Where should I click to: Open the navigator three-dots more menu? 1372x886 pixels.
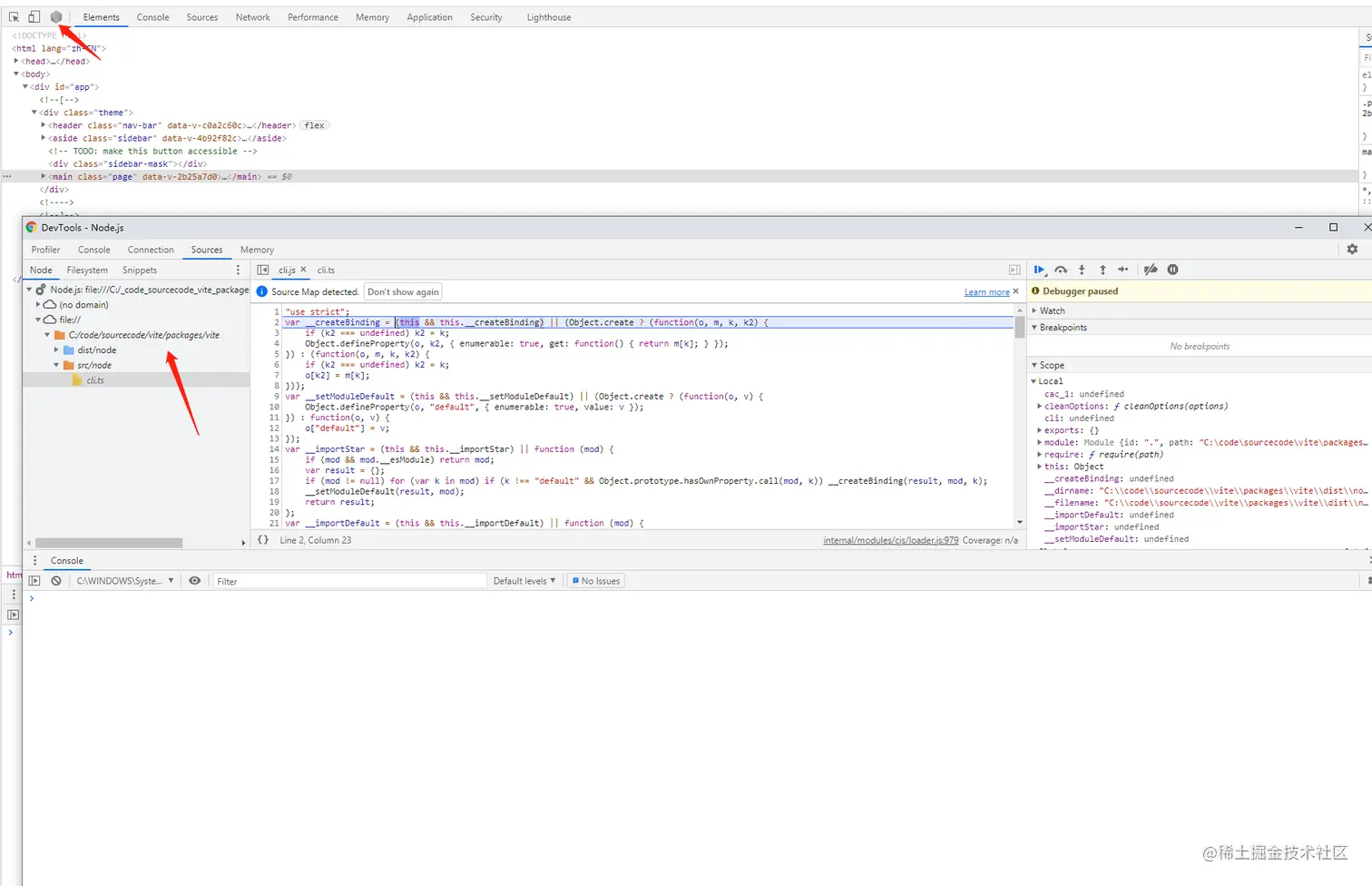(239, 270)
